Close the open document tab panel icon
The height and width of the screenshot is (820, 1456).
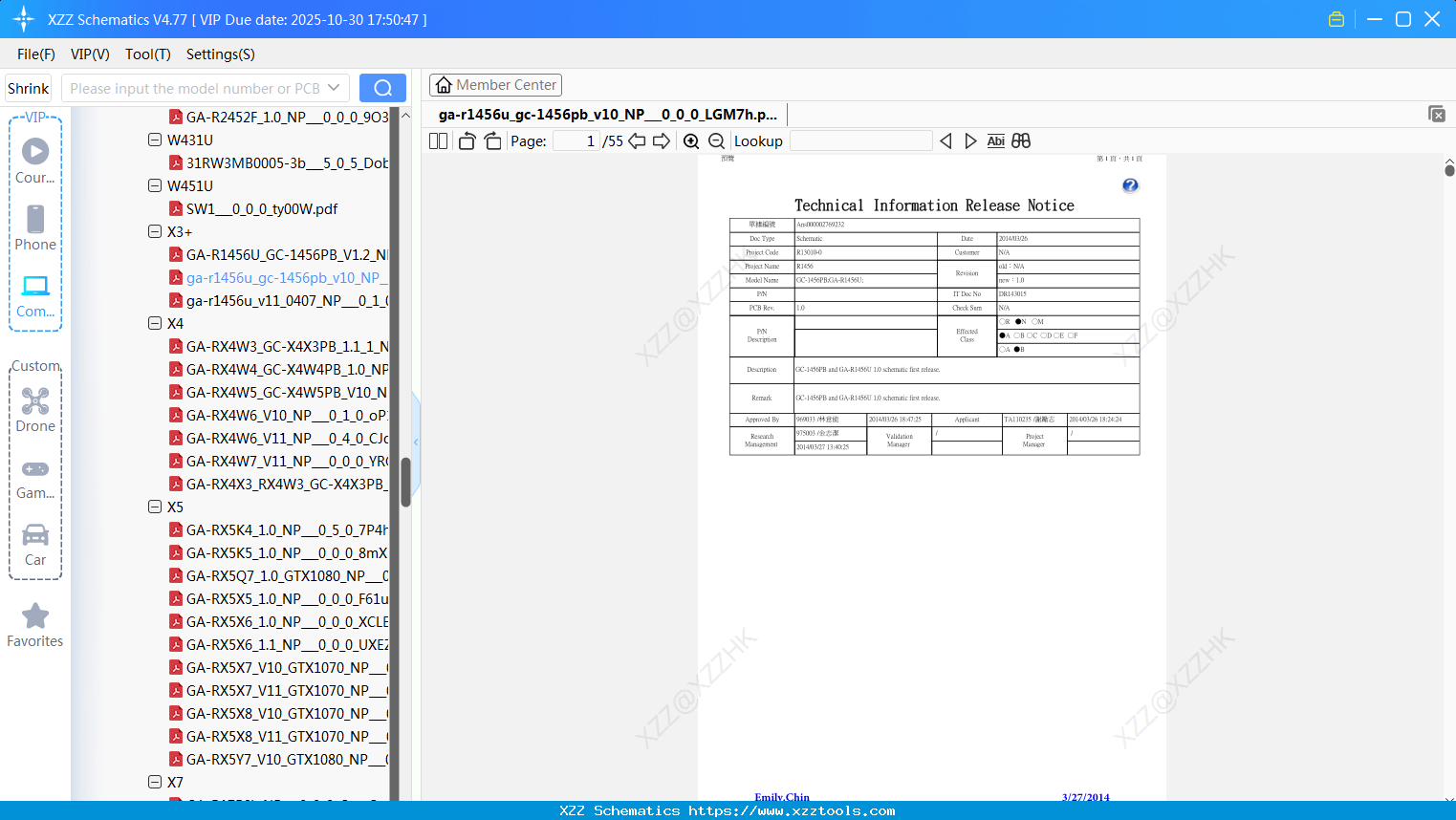(1437, 114)
